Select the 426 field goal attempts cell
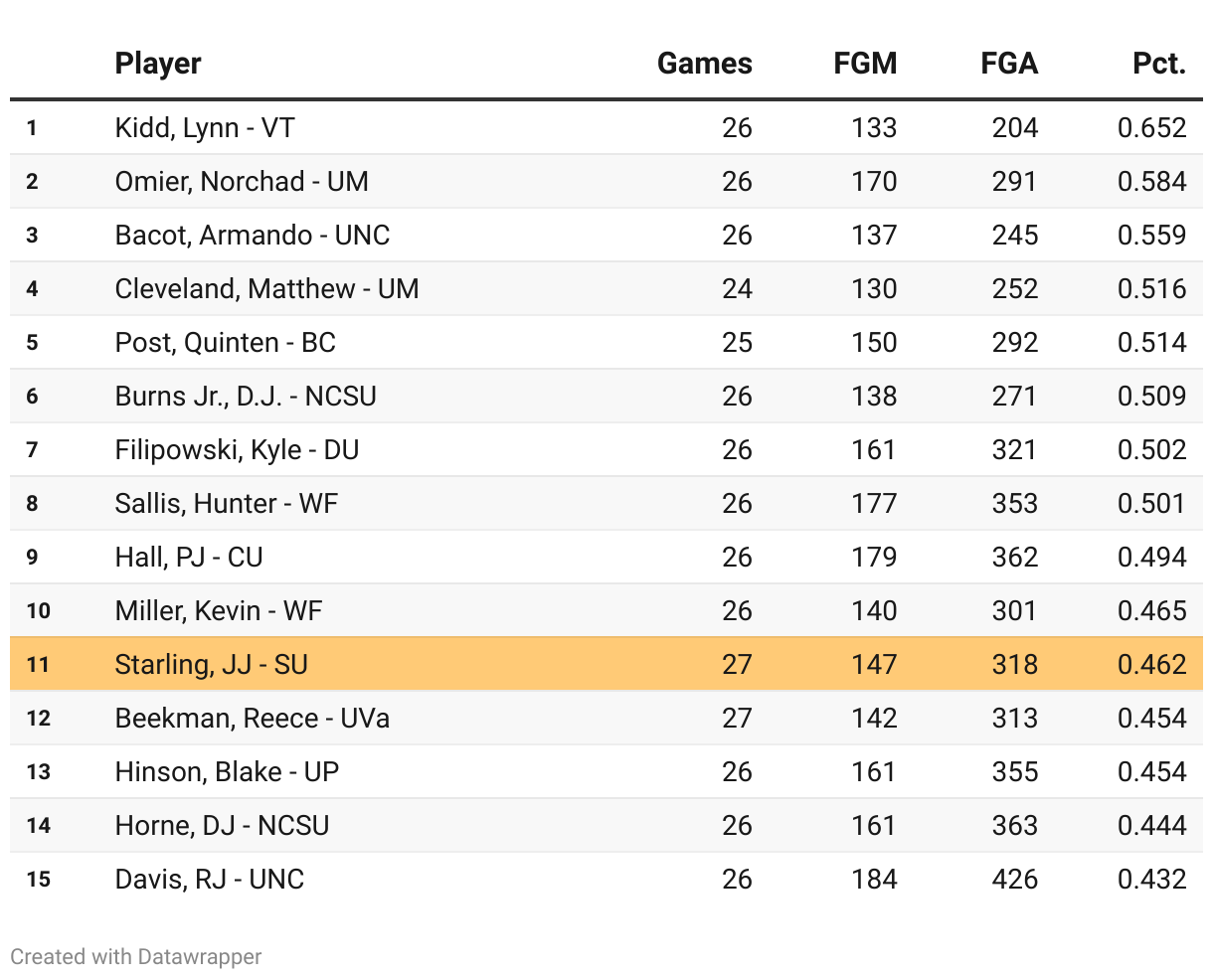 tap(1014, 879)
